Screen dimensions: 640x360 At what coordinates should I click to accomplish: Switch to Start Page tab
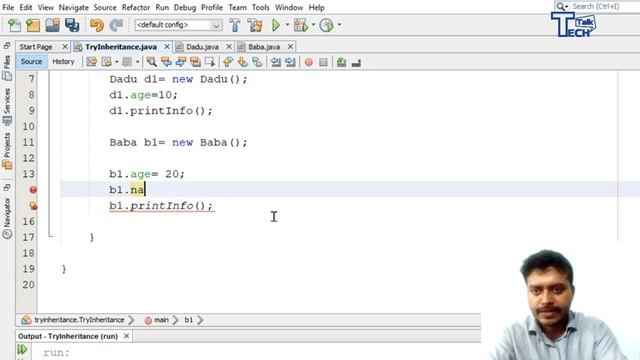(x=36, y=47)
